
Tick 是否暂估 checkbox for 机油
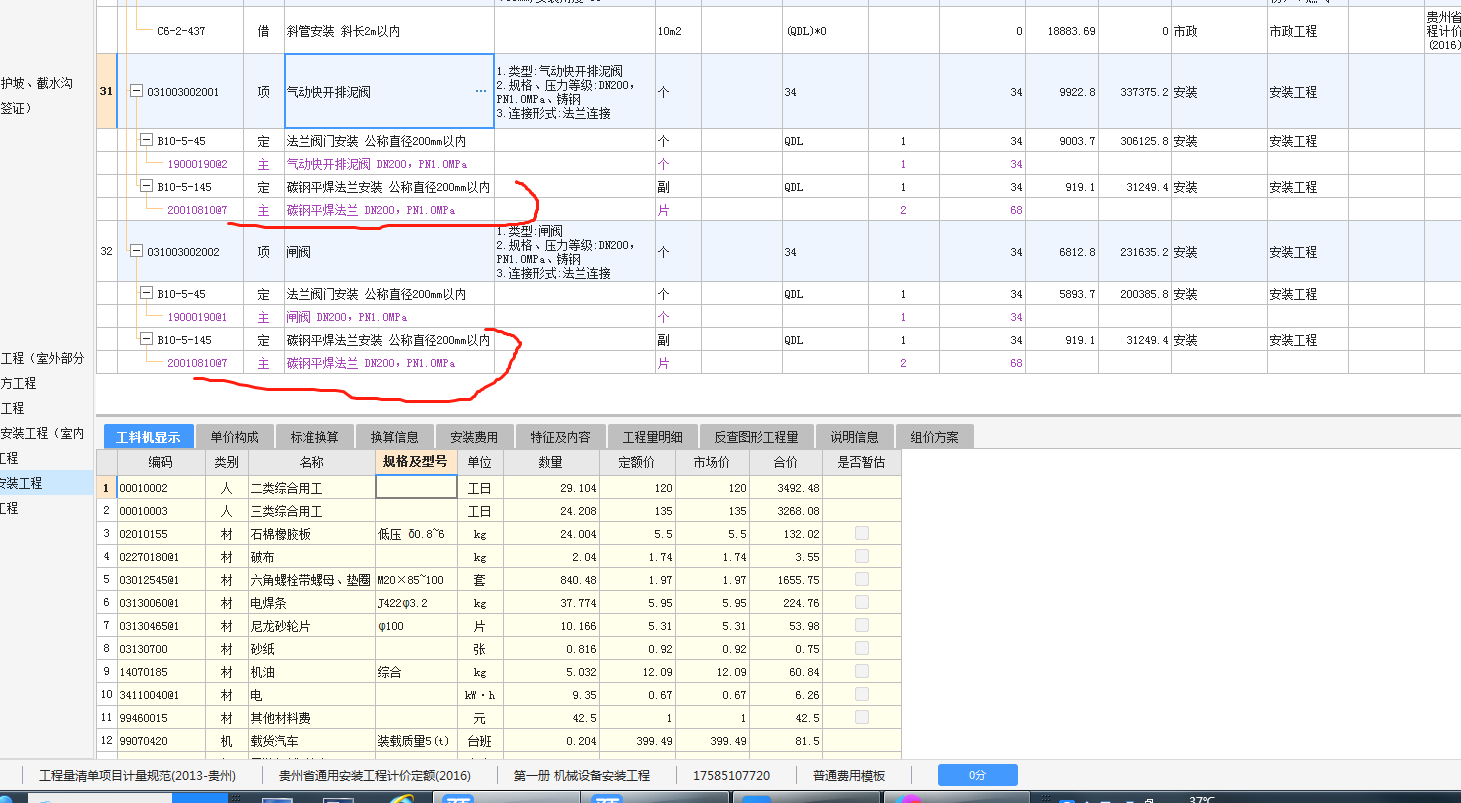point(861,671)
